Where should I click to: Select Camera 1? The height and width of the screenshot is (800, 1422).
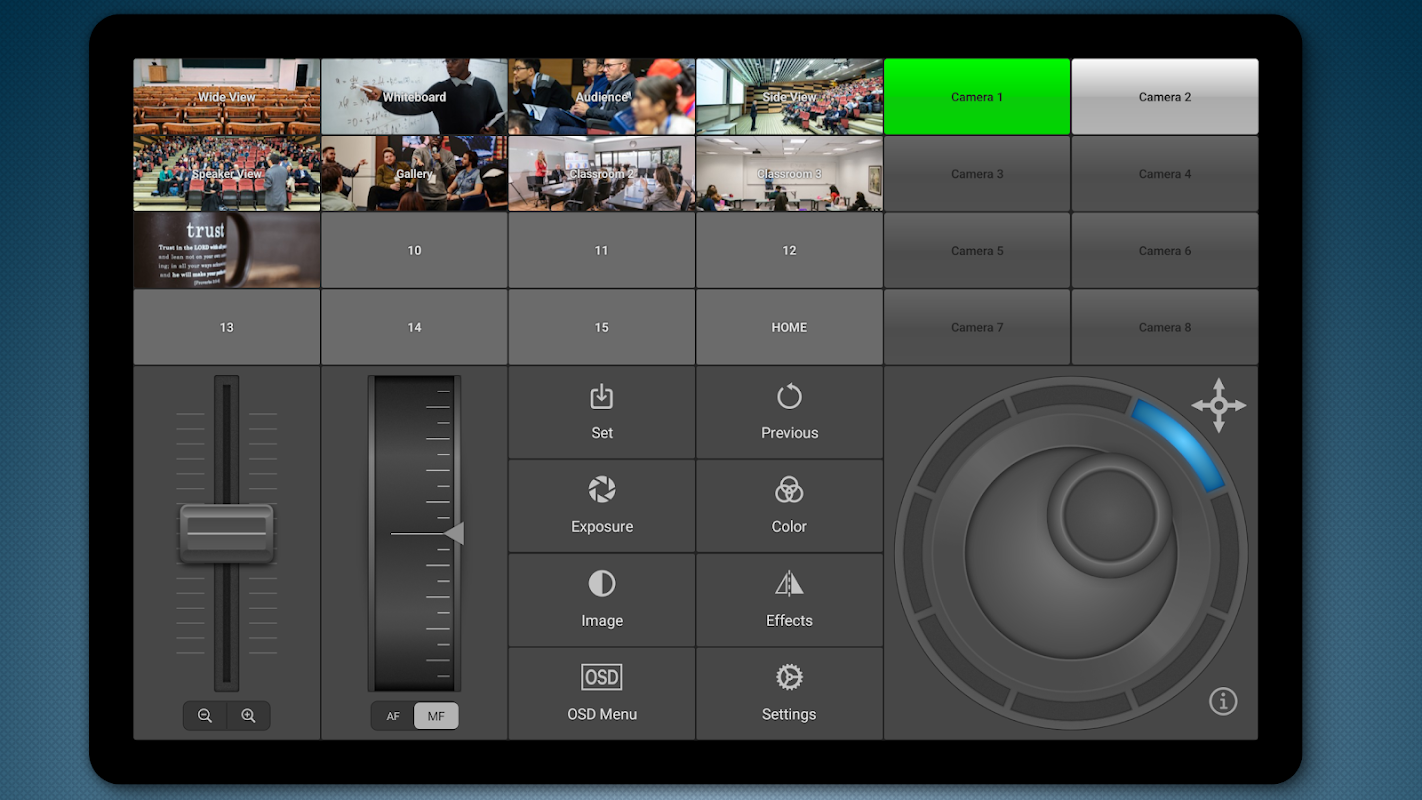click(x=977, y=97)
